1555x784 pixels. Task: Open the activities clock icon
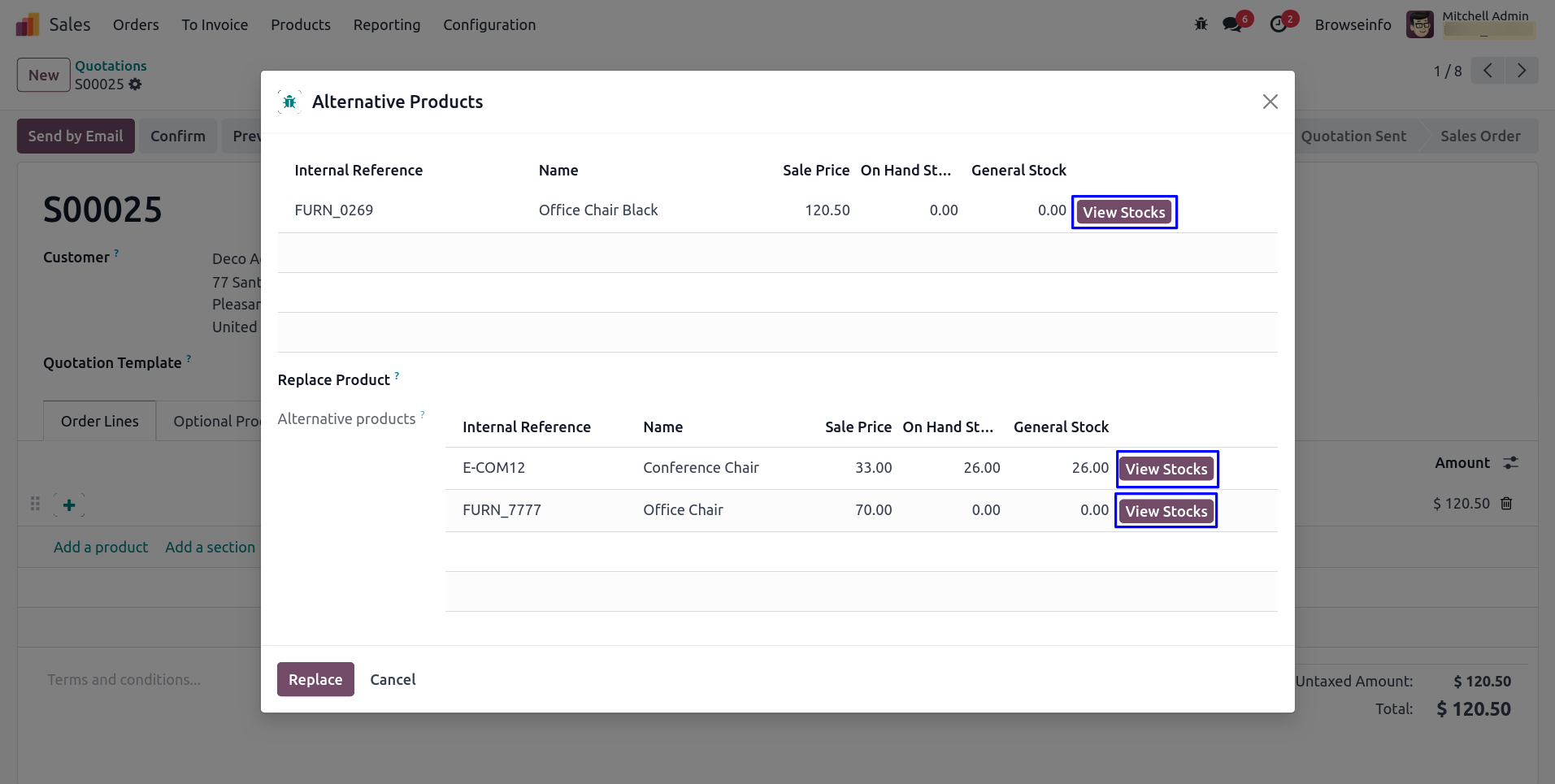[1279, 24]
